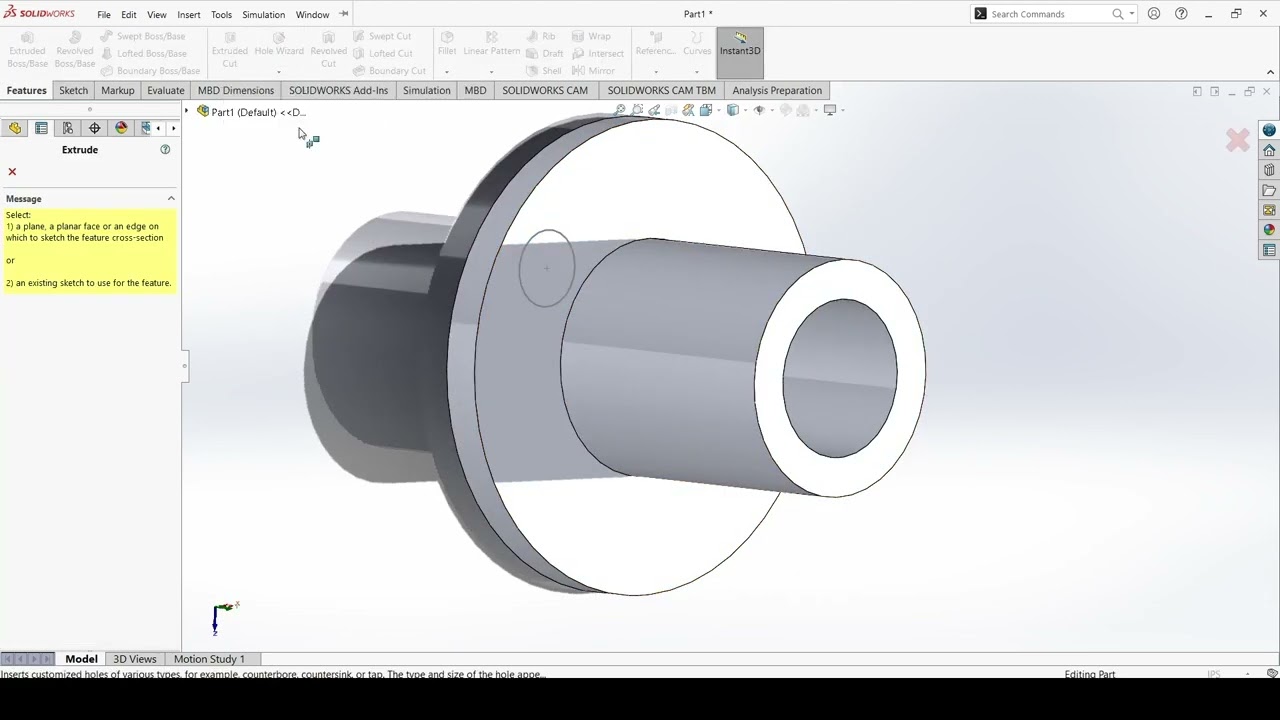Collapse the Message section

point(171,199)
